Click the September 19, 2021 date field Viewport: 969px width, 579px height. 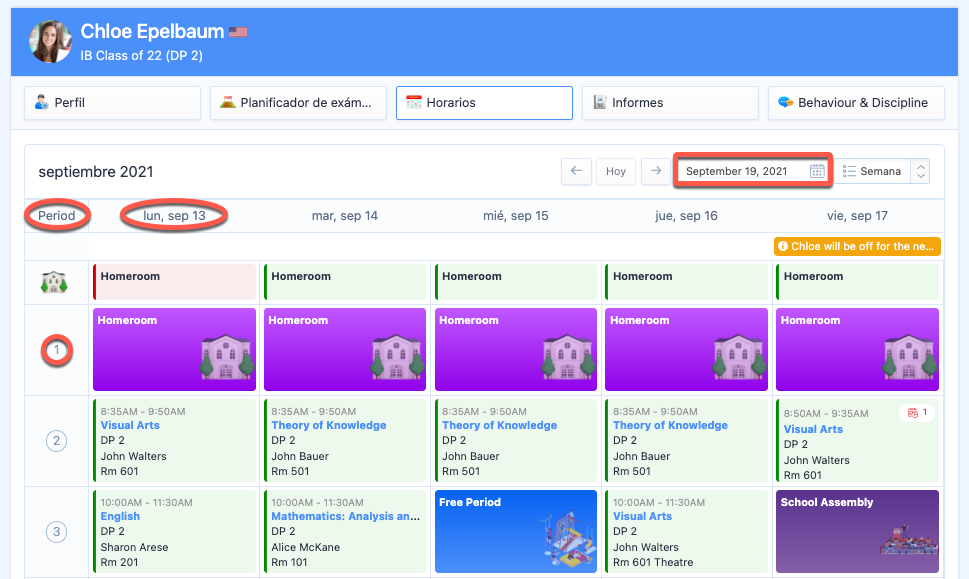point(745,171)
